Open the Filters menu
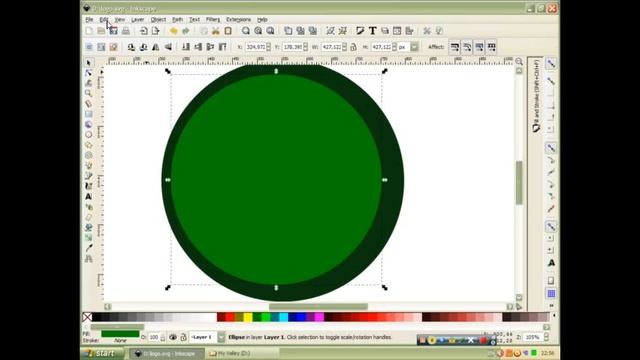 pos(213,20)
